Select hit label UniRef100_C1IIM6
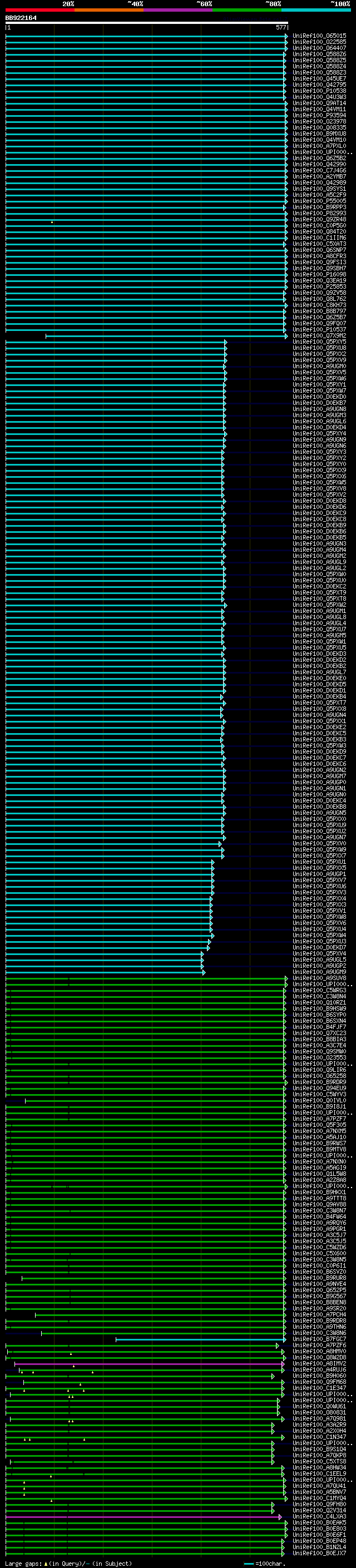 (319, 238)
